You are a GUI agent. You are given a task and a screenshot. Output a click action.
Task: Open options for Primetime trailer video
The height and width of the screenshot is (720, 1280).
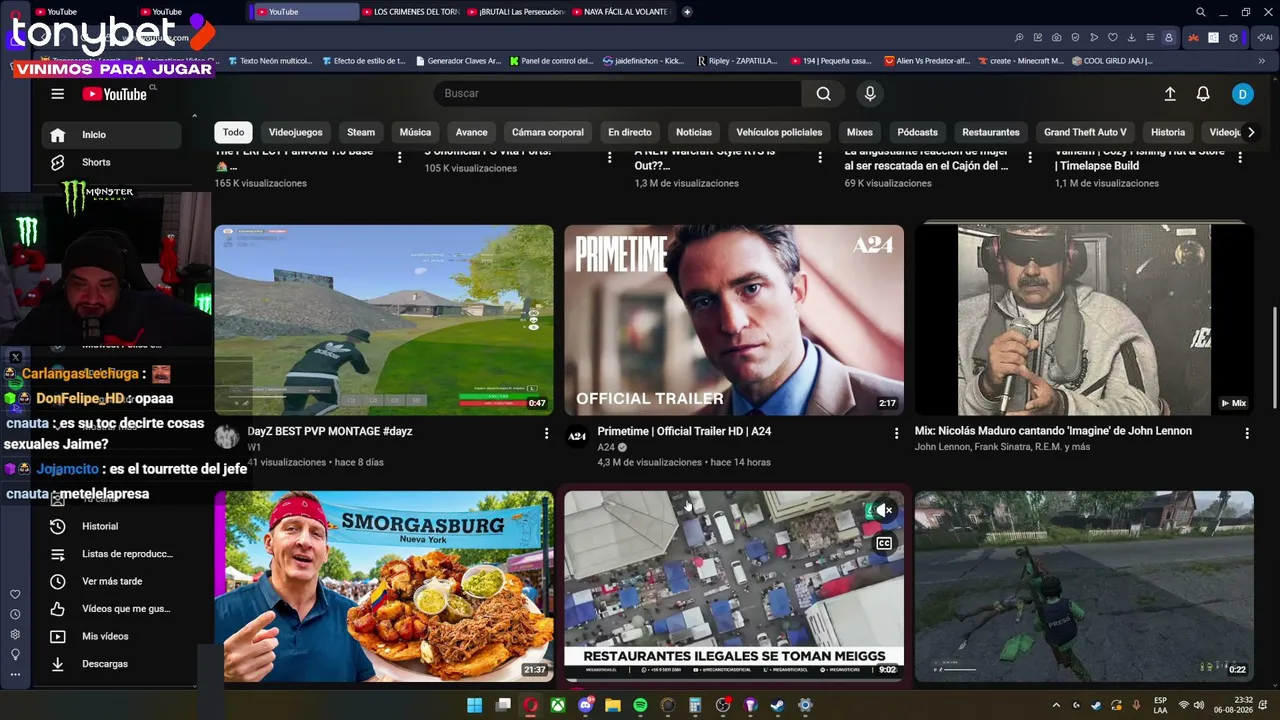[x=896, y=433]
